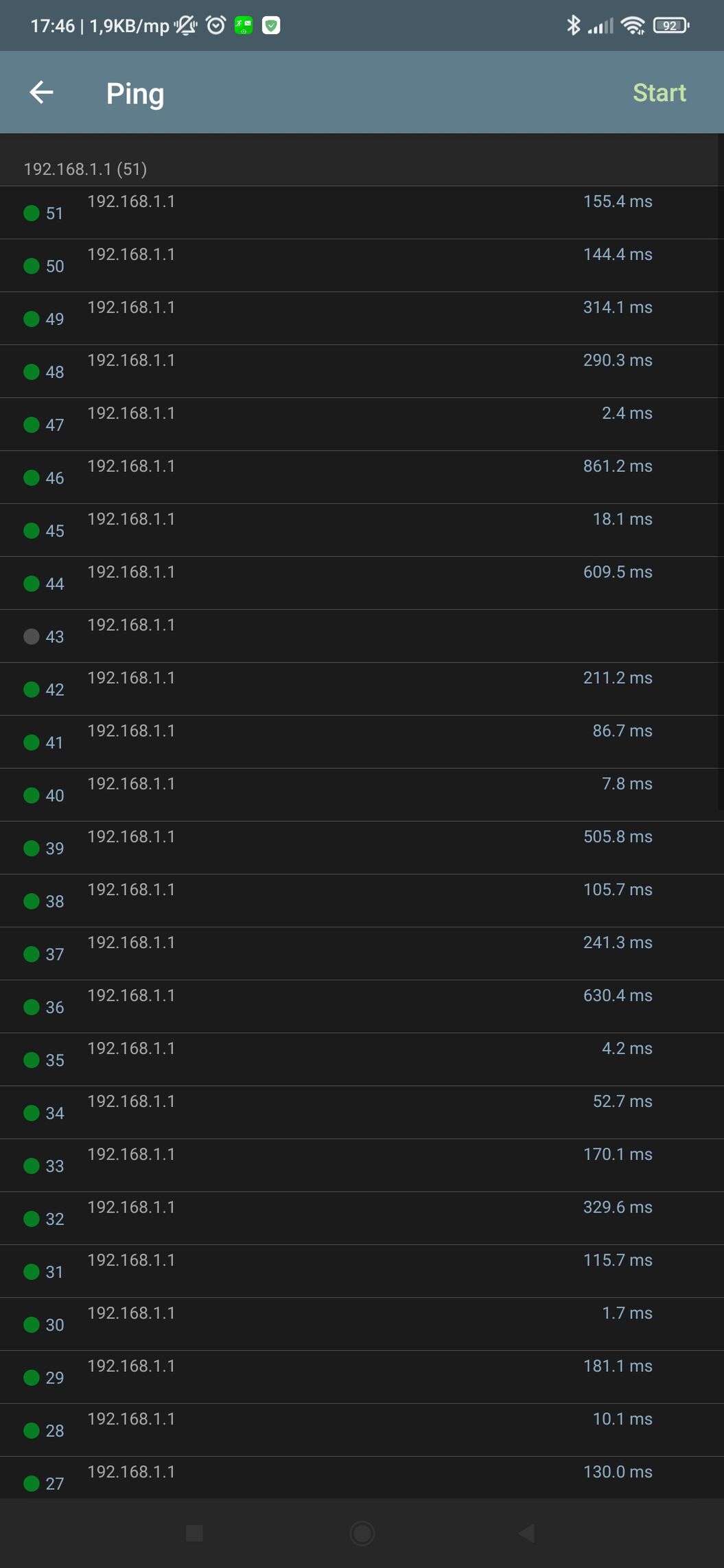Select ping row with 861.2 ms
This screenshot has height=1568, width=724.
[362, 477]
